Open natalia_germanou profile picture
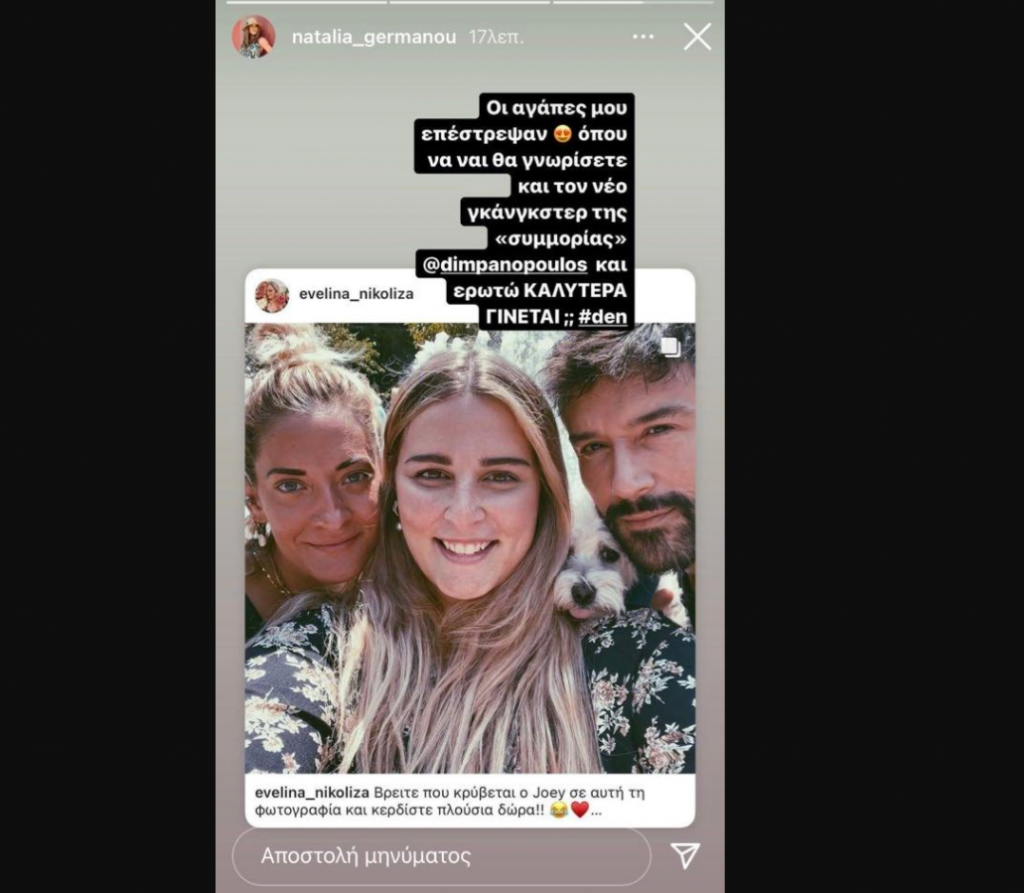Screen dimensions: 1024x893 click(254, 37)
